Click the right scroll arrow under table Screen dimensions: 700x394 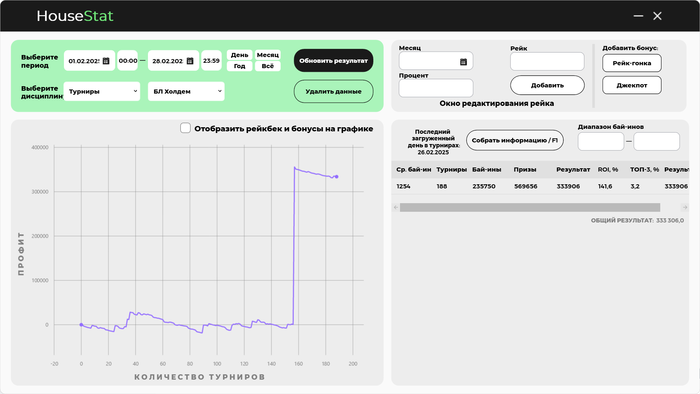[x=685, y=207]
